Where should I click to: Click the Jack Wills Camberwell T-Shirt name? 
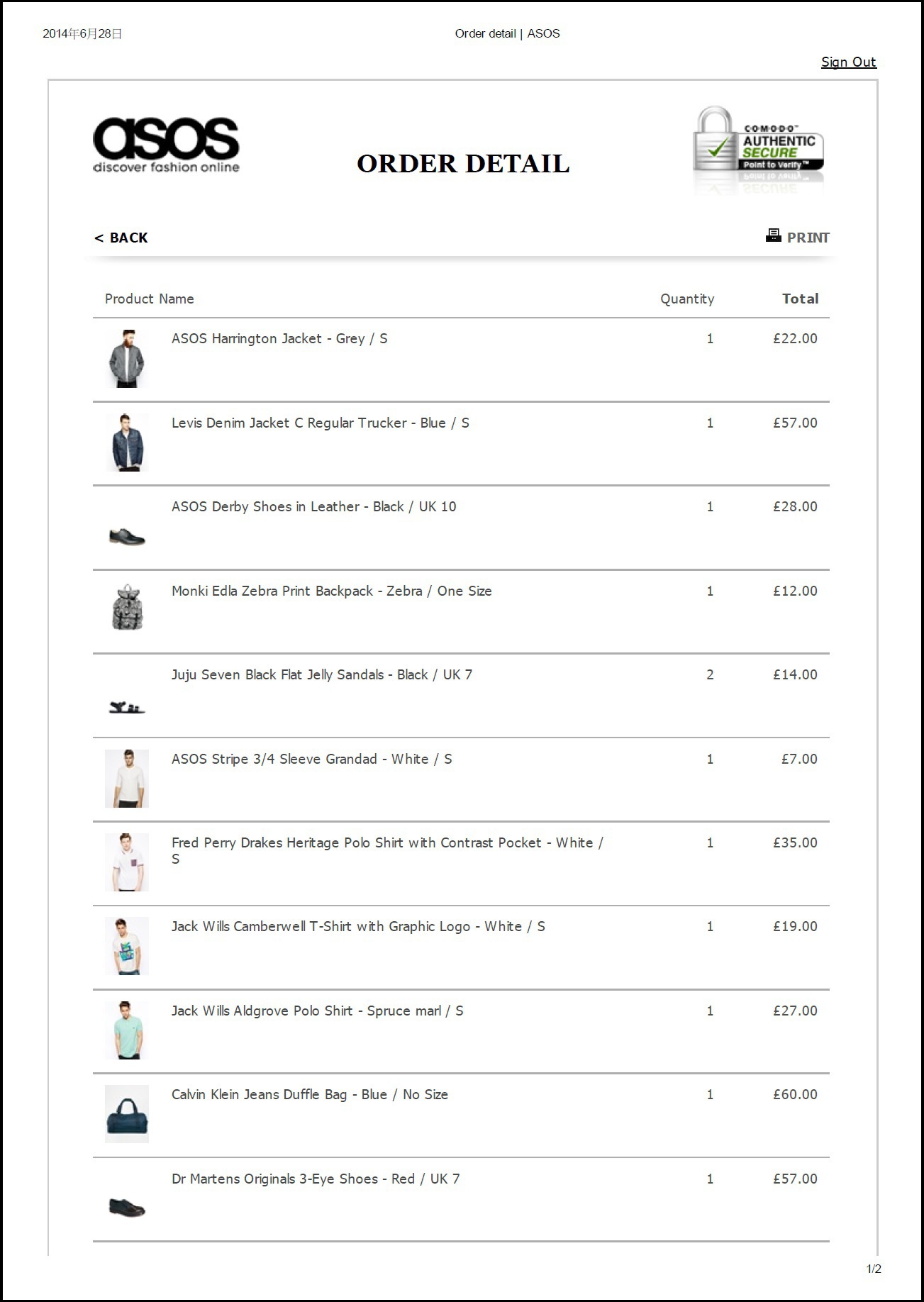358,927
